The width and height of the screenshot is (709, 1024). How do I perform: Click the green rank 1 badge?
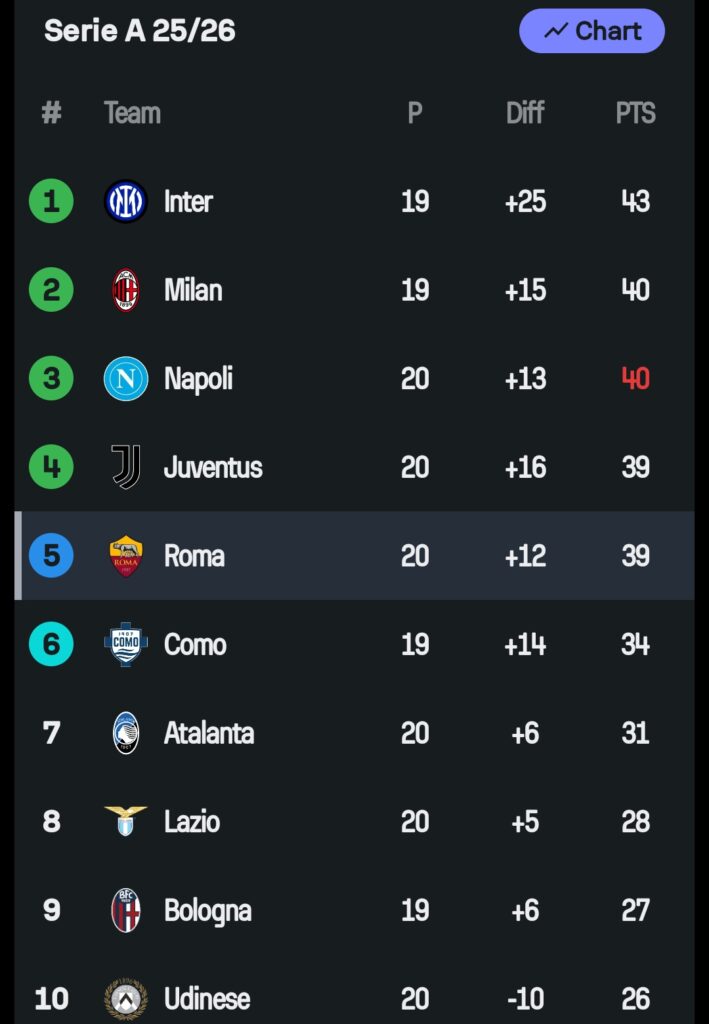point(51,201)
